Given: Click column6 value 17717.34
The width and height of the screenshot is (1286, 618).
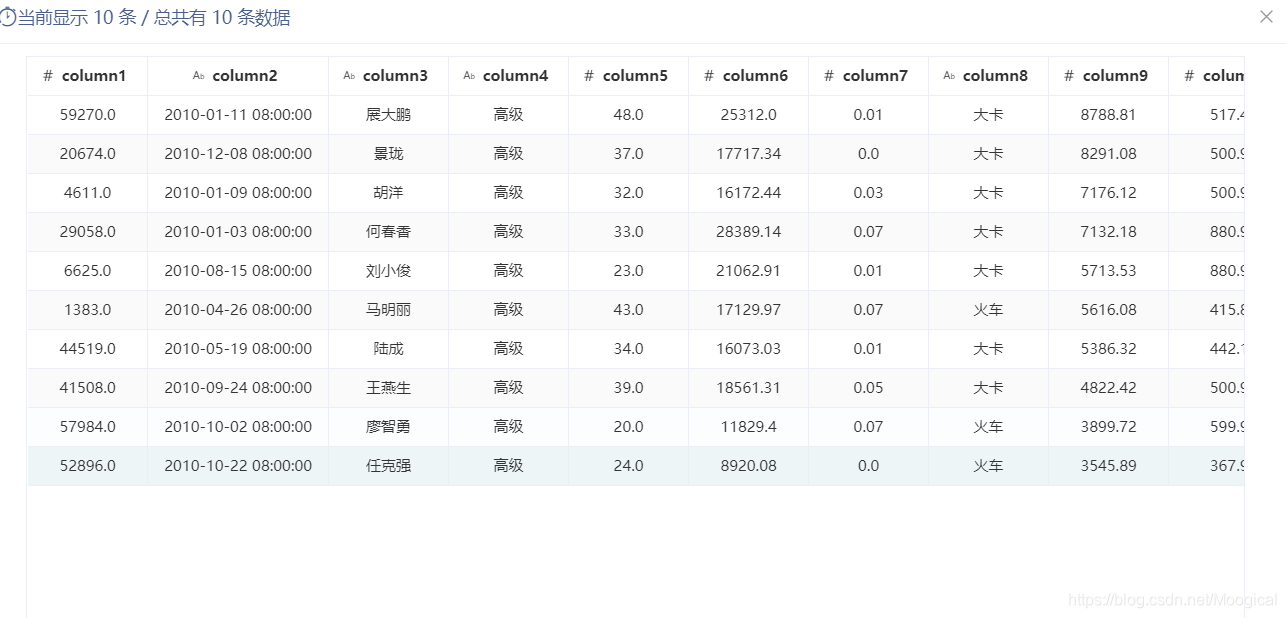Looking at the screenshot, I should pyautogui.click(x=748, y=154).
